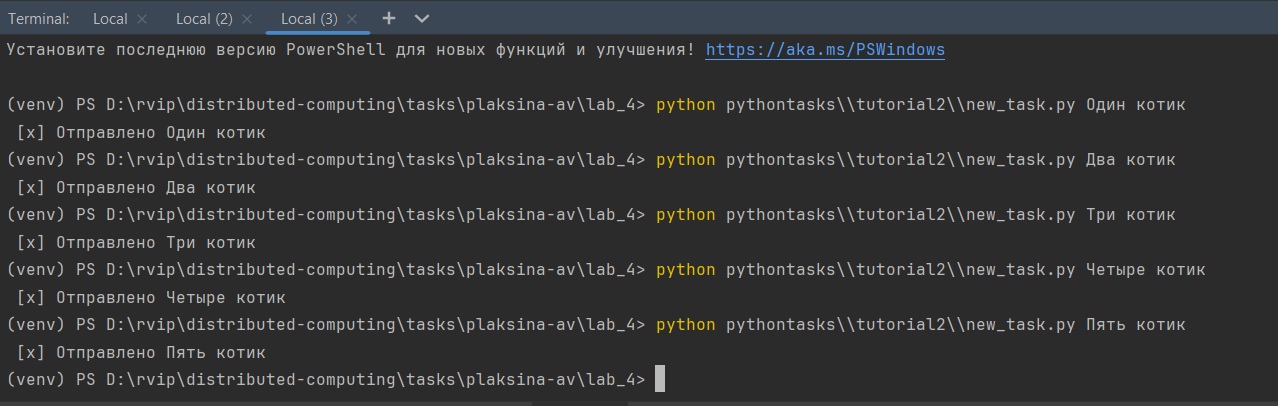
Task: Click the Terminal panel title label
Action: 39,19
